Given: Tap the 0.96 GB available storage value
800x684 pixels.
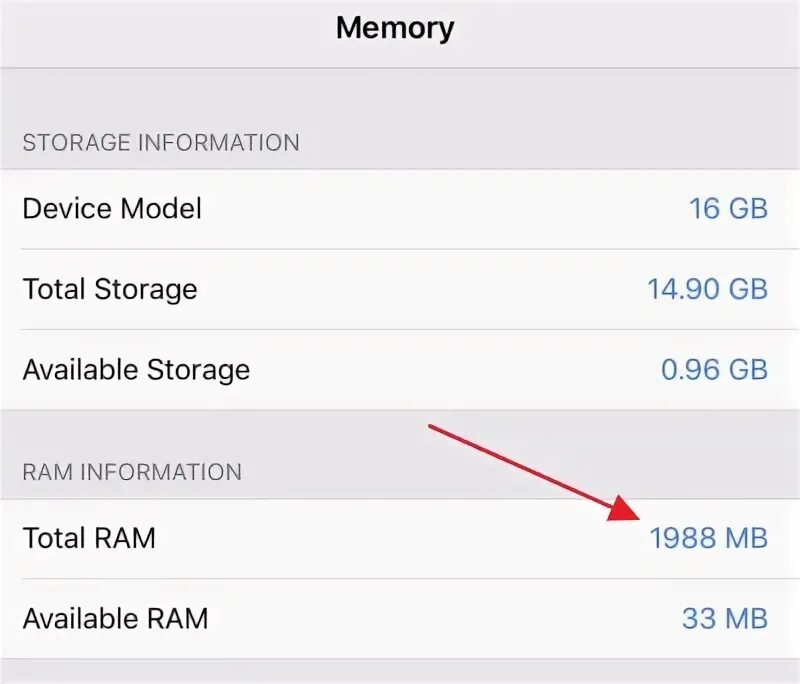Looking at the screenshot, I should [714, 370].
